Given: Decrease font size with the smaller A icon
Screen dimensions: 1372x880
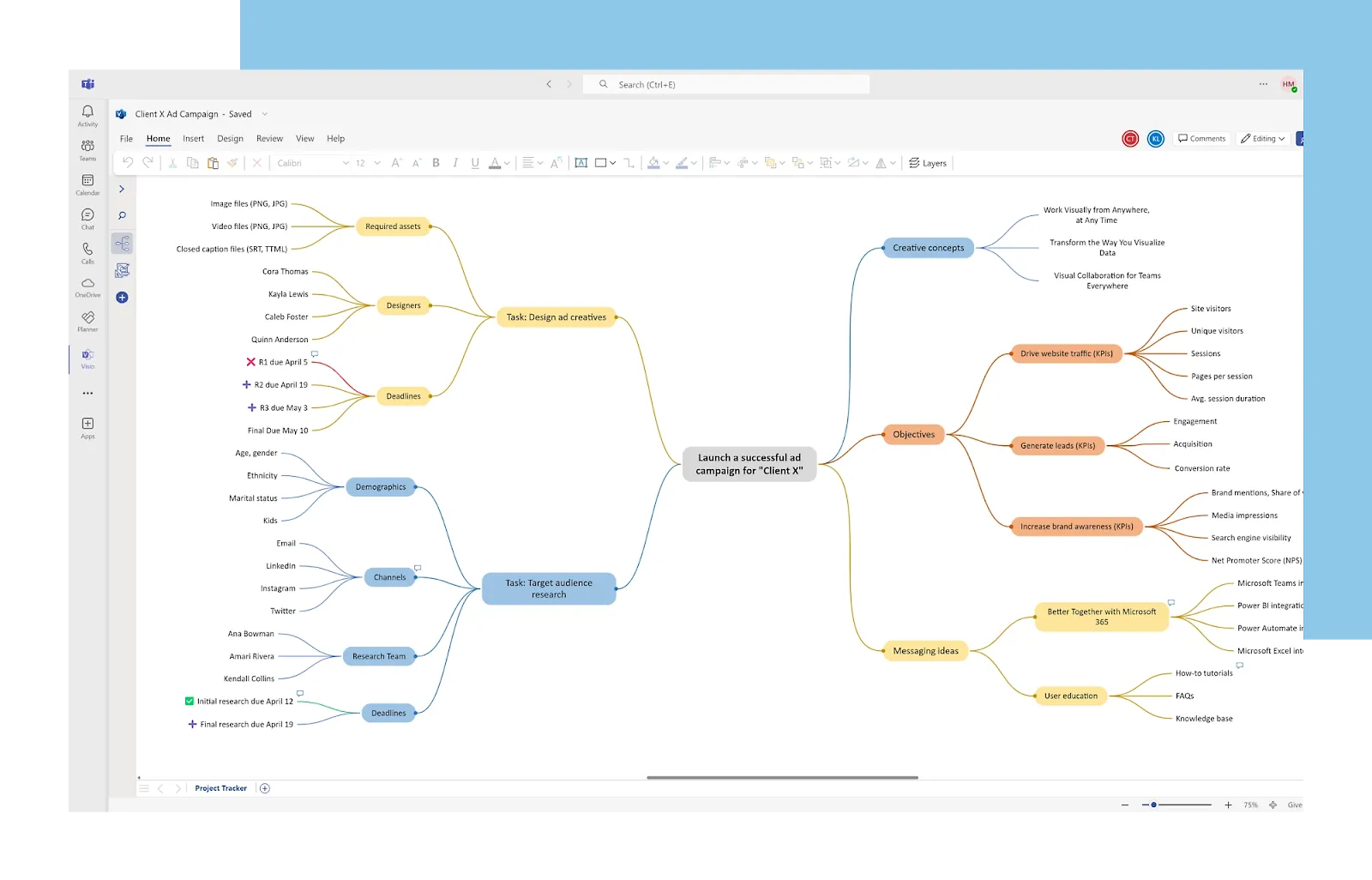Looking at the screenshot, I should point(417,163).
